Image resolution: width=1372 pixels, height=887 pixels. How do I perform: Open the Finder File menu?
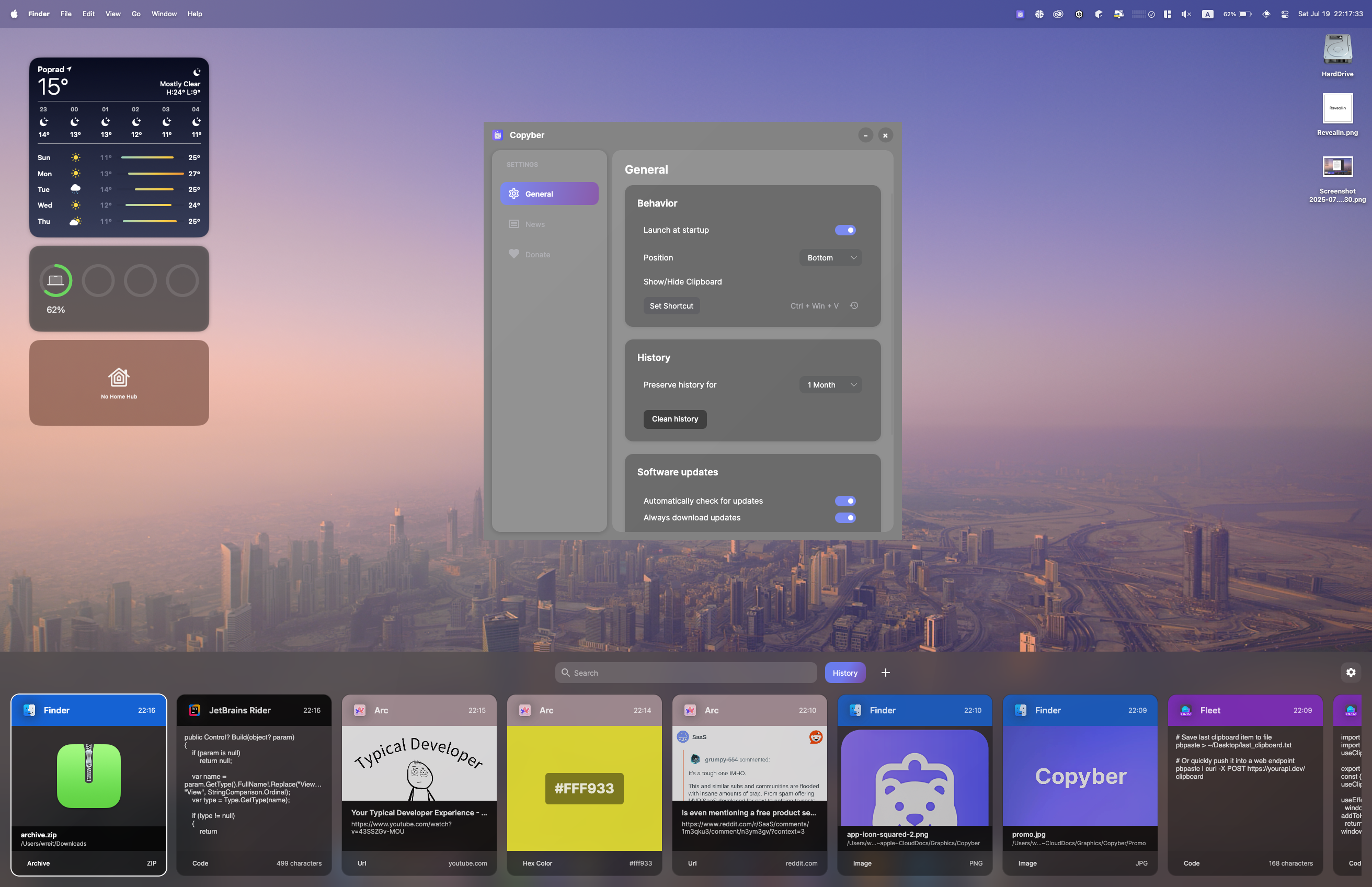[66, 14]
